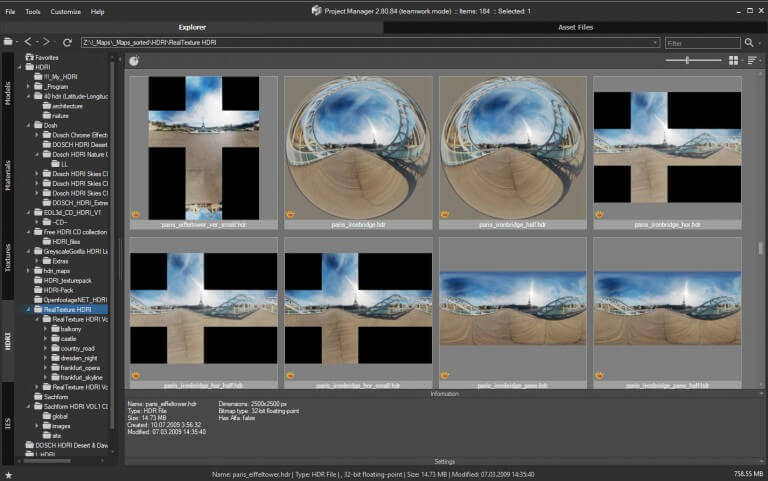Switch to the Textures side tab

pos(8,257)
